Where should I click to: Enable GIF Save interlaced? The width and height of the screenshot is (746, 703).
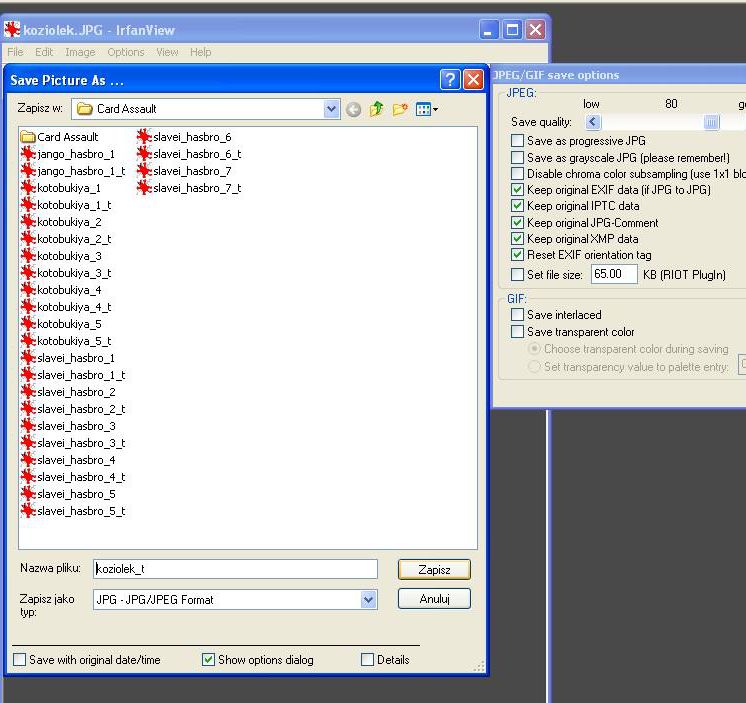click(x=517, y=315)
